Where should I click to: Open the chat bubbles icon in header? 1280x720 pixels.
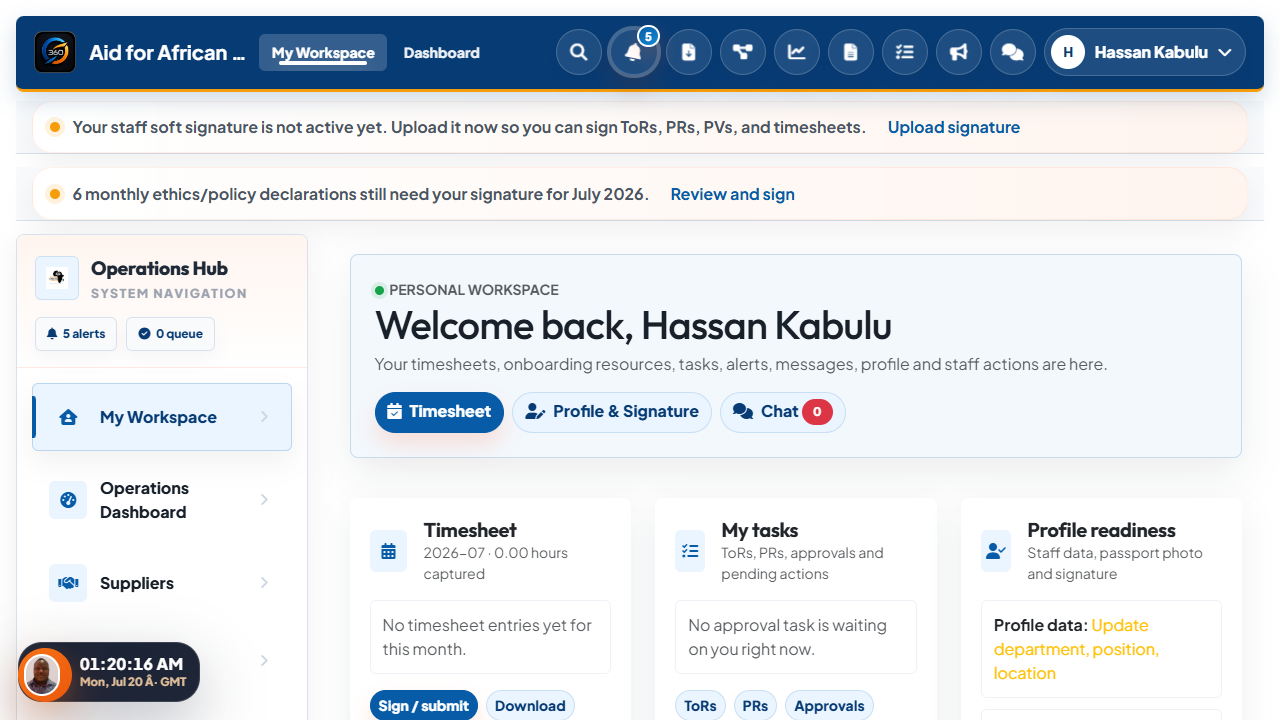coord(1013,52)
